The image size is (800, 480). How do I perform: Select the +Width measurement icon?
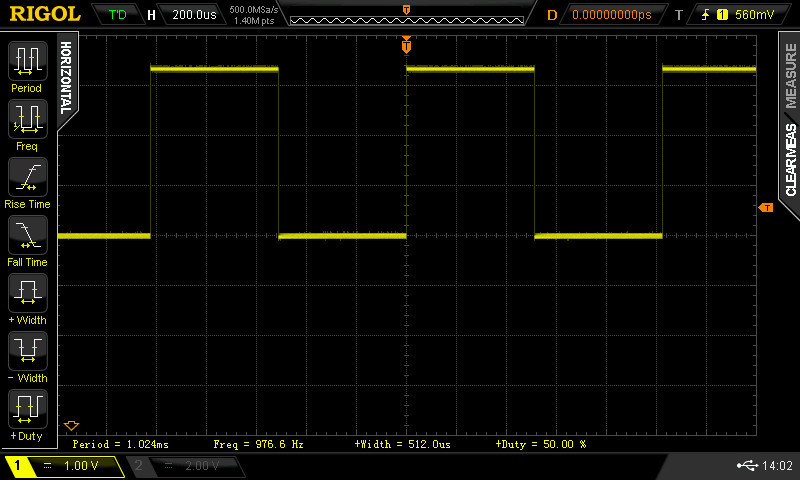click(x=27, y=293)
